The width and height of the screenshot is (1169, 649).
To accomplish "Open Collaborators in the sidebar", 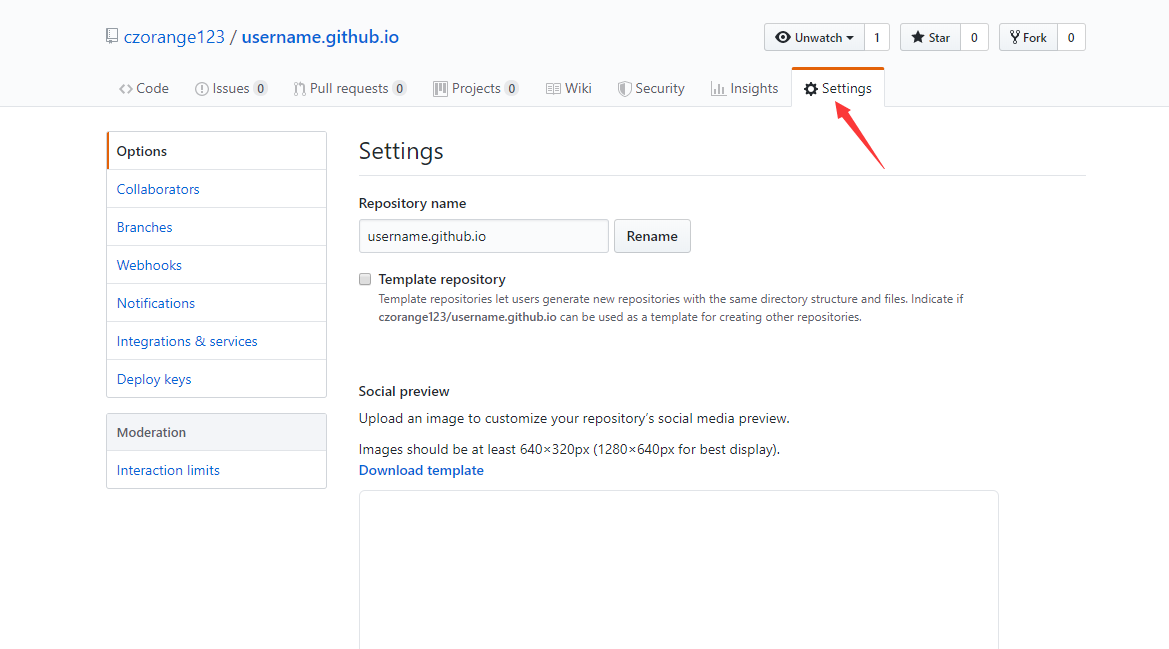I will pos(158,189).
